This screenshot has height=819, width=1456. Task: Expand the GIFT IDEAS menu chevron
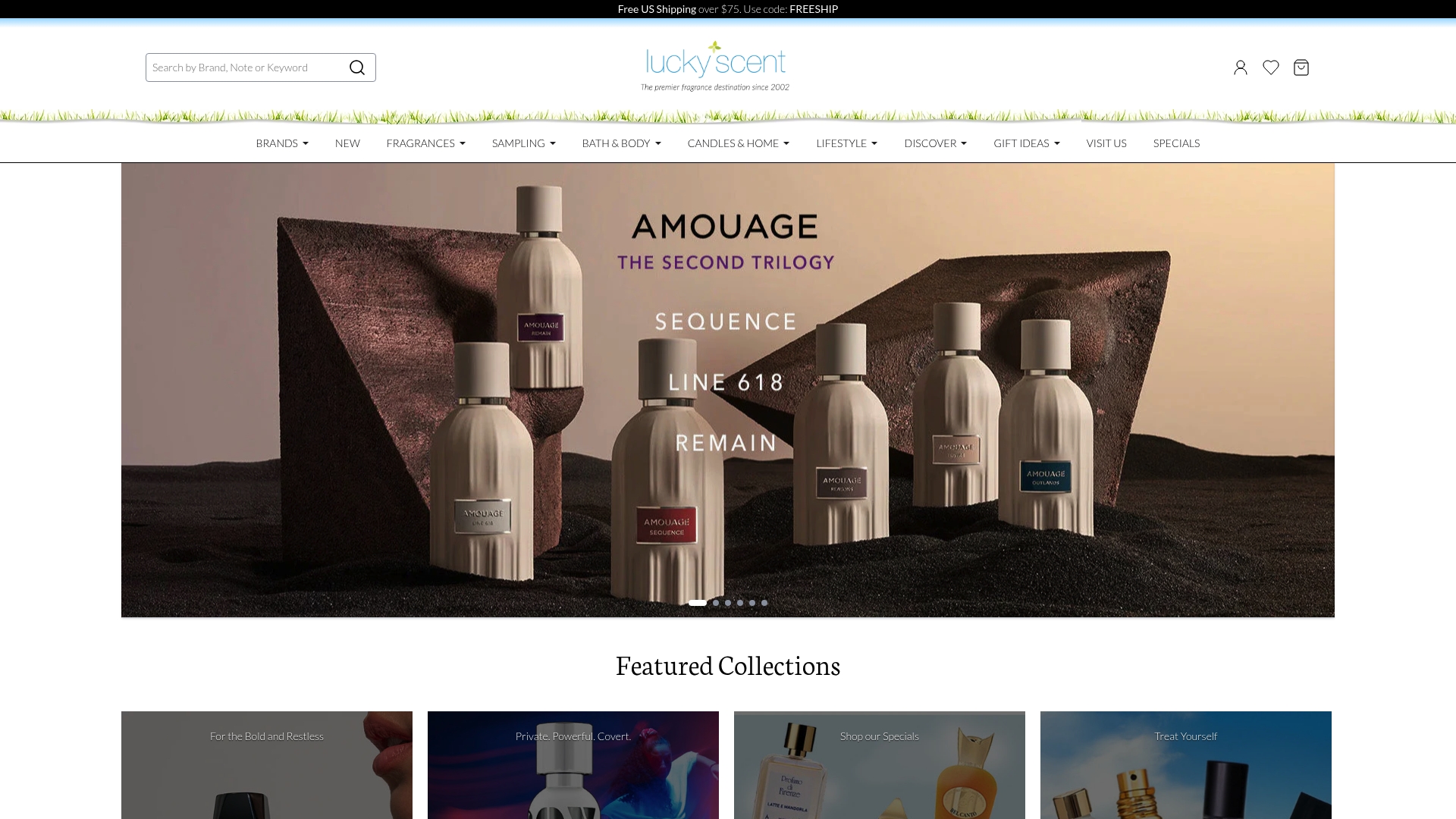(x=1056, y=143)
